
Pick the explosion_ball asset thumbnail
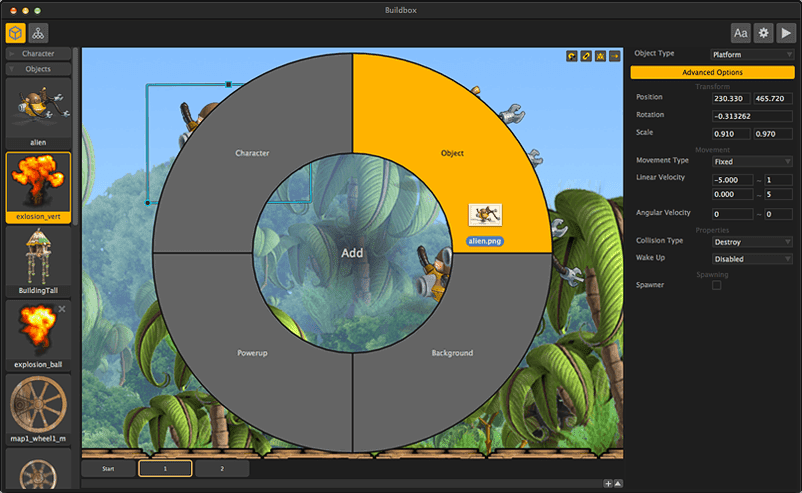(37, 335)
